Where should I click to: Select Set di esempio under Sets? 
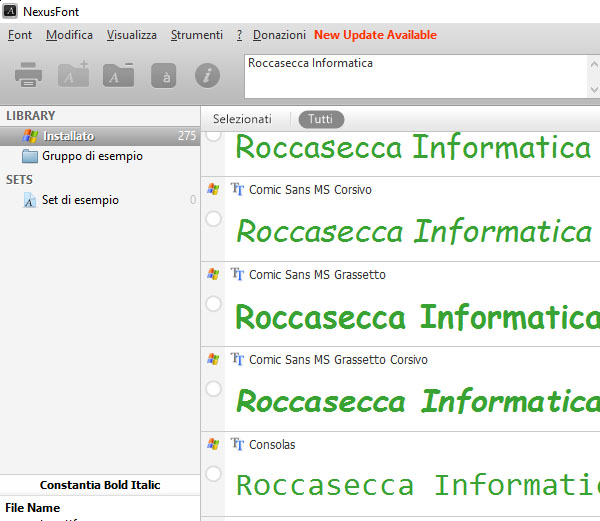pos(100,200)
